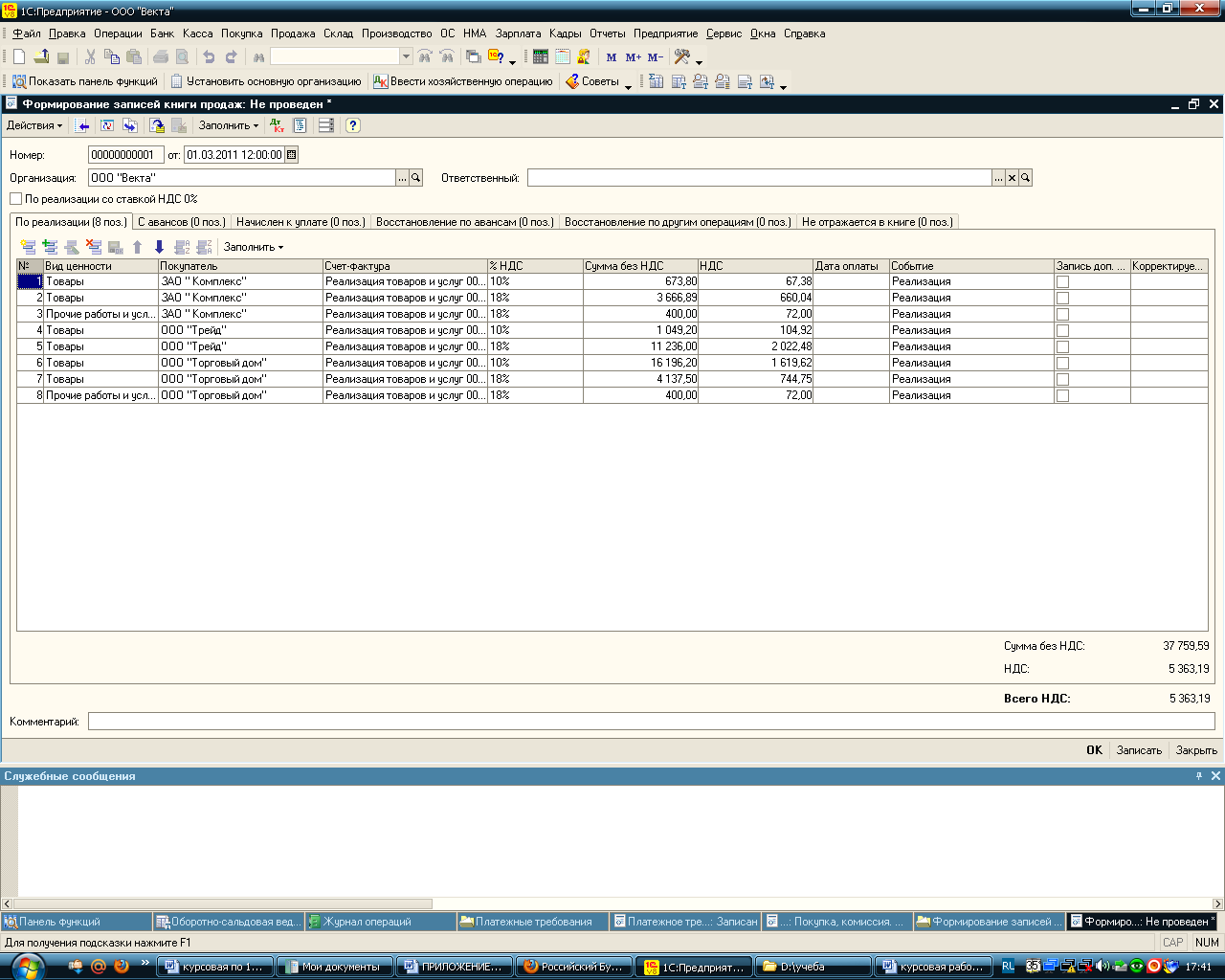
Task: Click the Дт/Кт posting result icon
Action: pyautogui.click(x=278, y=125)
